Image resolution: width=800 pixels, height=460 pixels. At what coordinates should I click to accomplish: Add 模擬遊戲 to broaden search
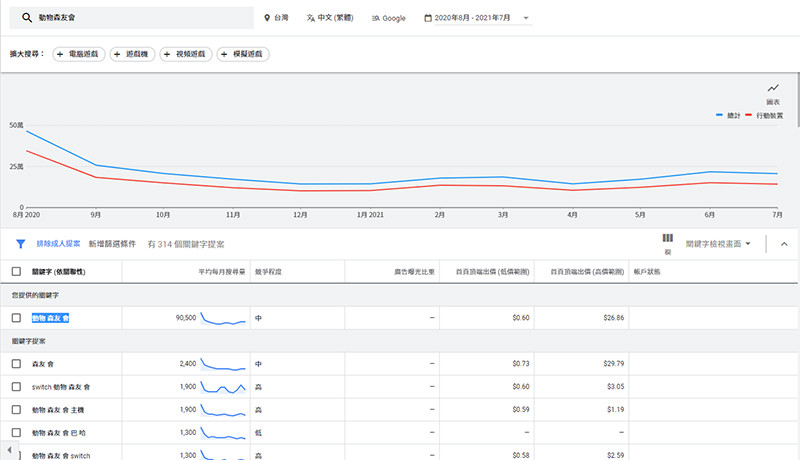coord(243,54)
